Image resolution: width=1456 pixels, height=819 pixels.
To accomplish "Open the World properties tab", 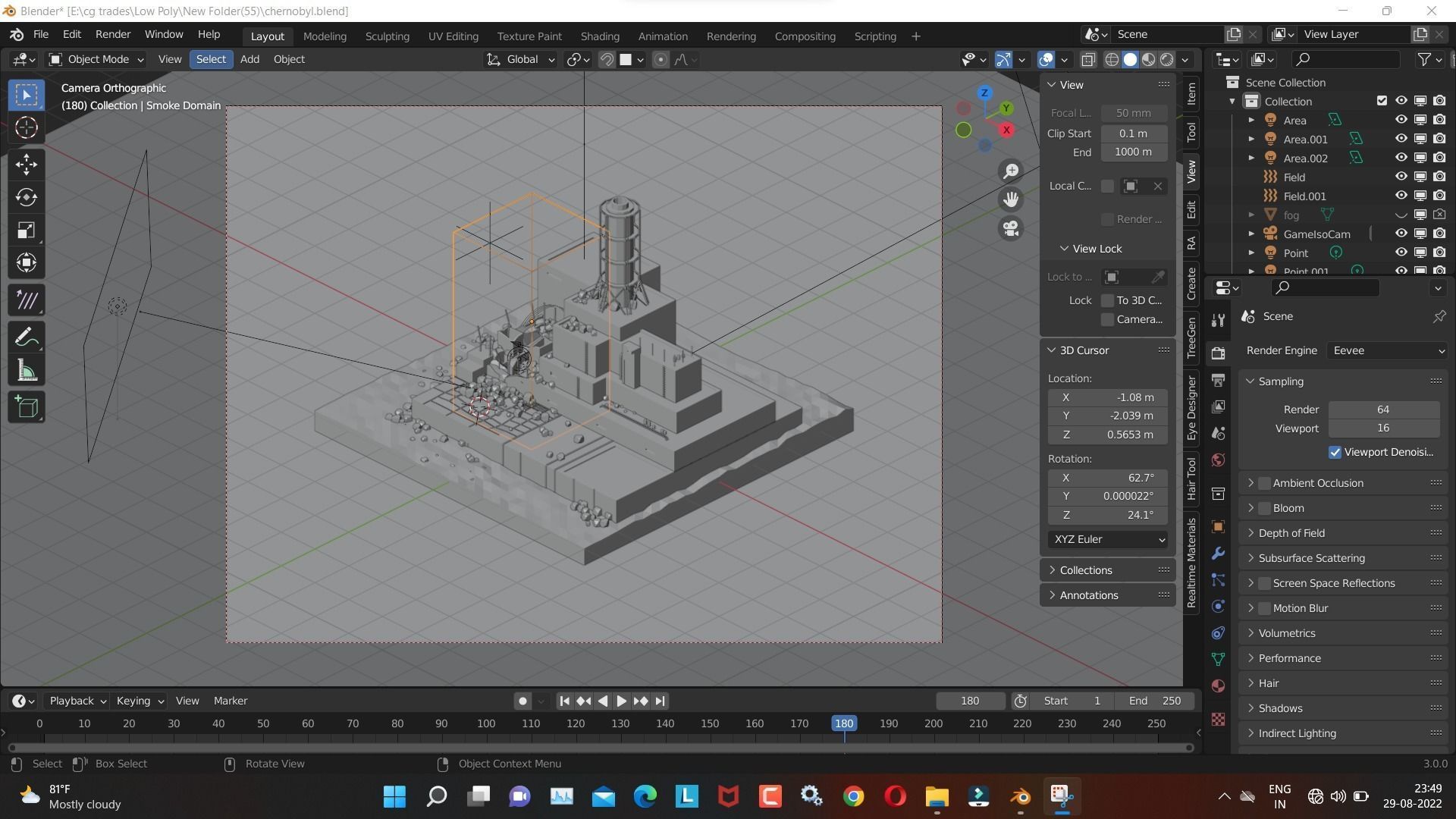I will pyautogui.click(x=1218, y=460).
